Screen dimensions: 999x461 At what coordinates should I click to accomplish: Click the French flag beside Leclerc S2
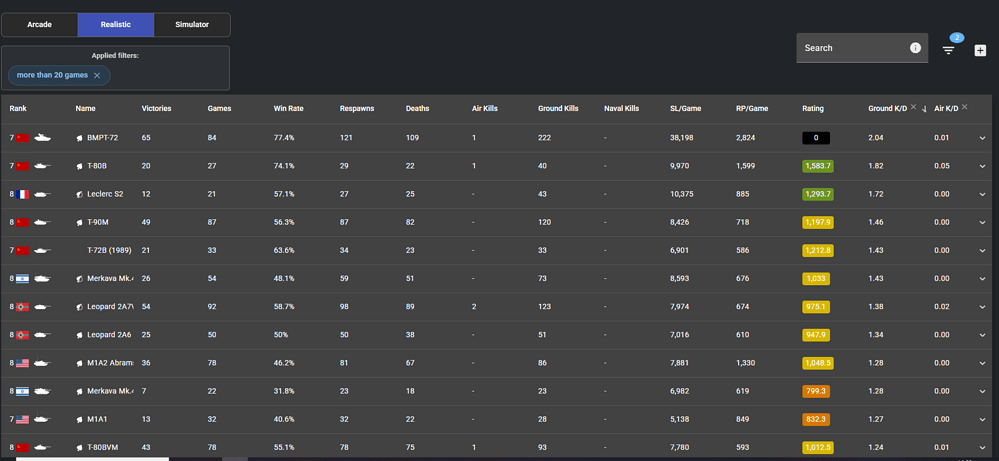[x=22, y=194]
